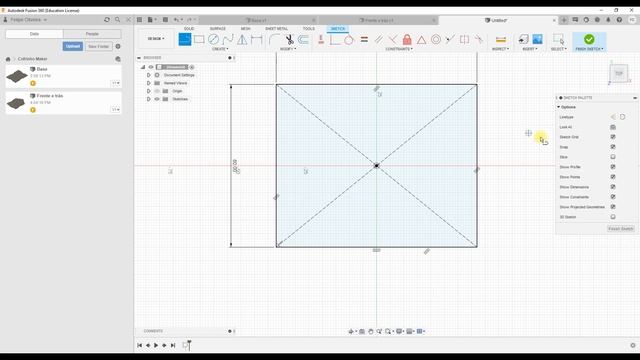
Task: Open the CREATE dropdown menu
Action: 220,49
